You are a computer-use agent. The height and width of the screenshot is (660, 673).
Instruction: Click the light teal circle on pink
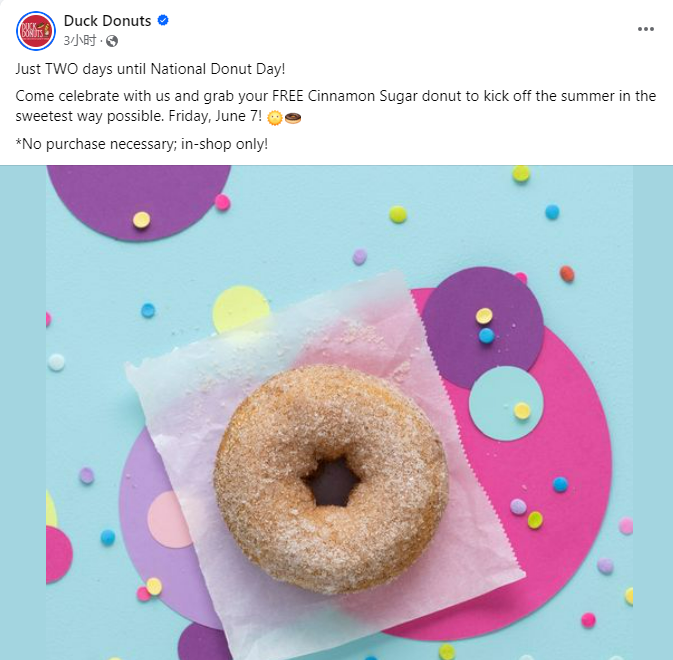[506, 403]
